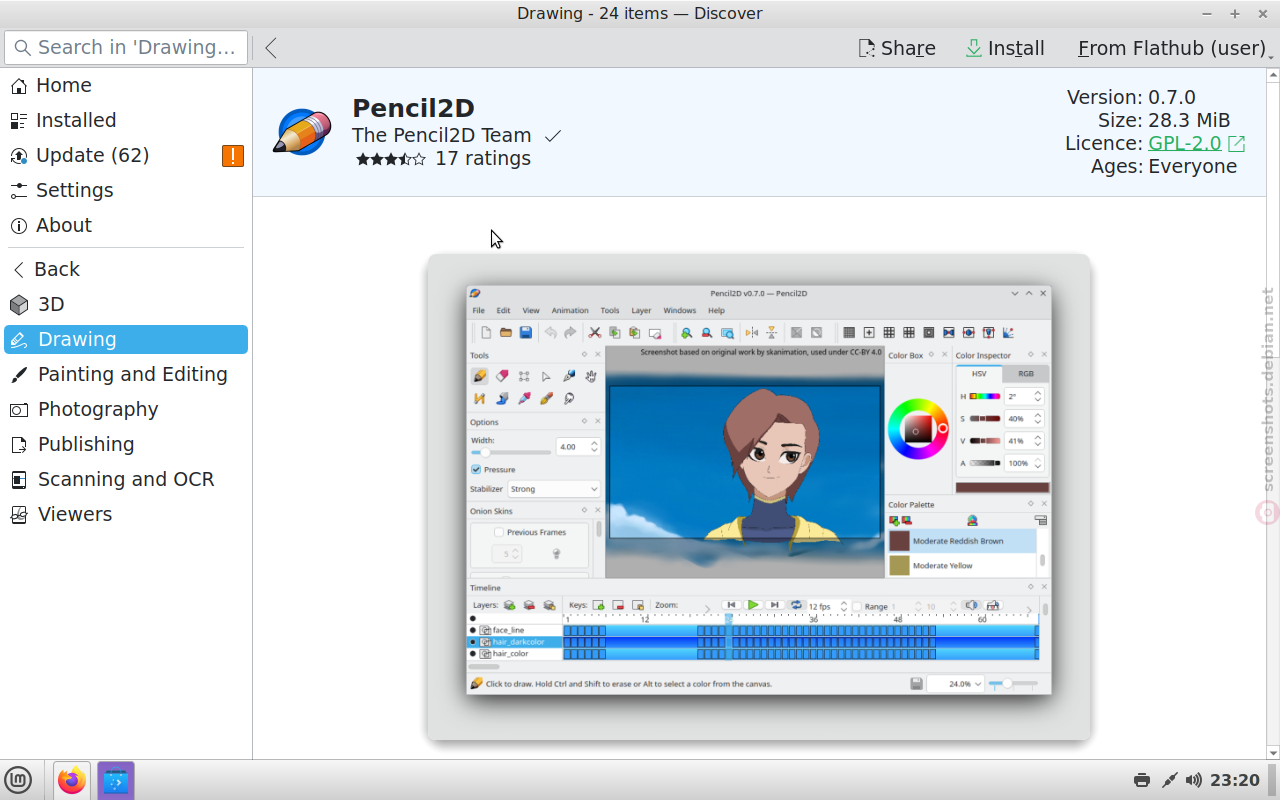Open Scanning and OCR category
This screenshot has height=800, width=1280.
[x=126, y=479]
